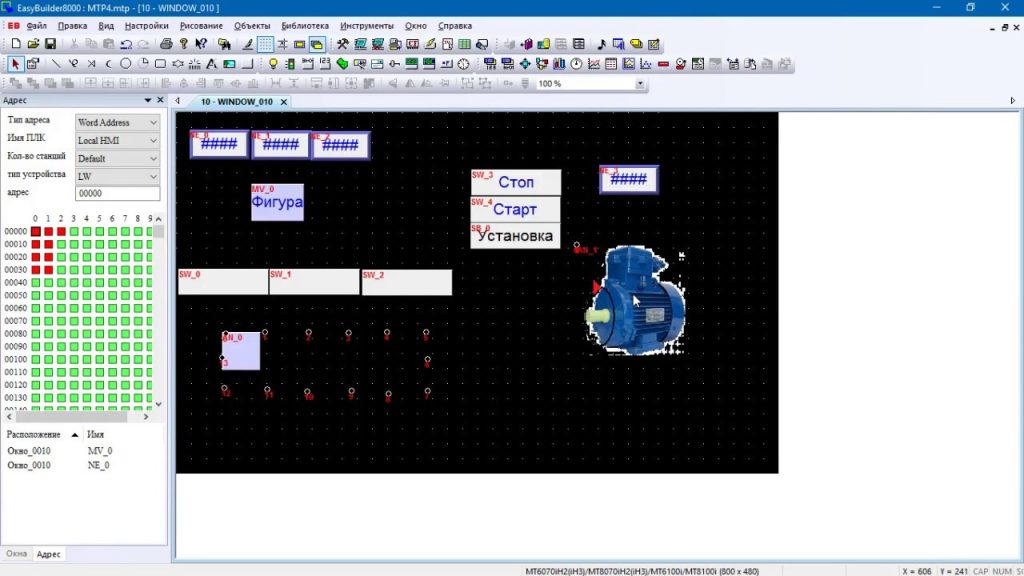Click the compile hammer tools icon
1024x576 pixels.
point(342,44)
